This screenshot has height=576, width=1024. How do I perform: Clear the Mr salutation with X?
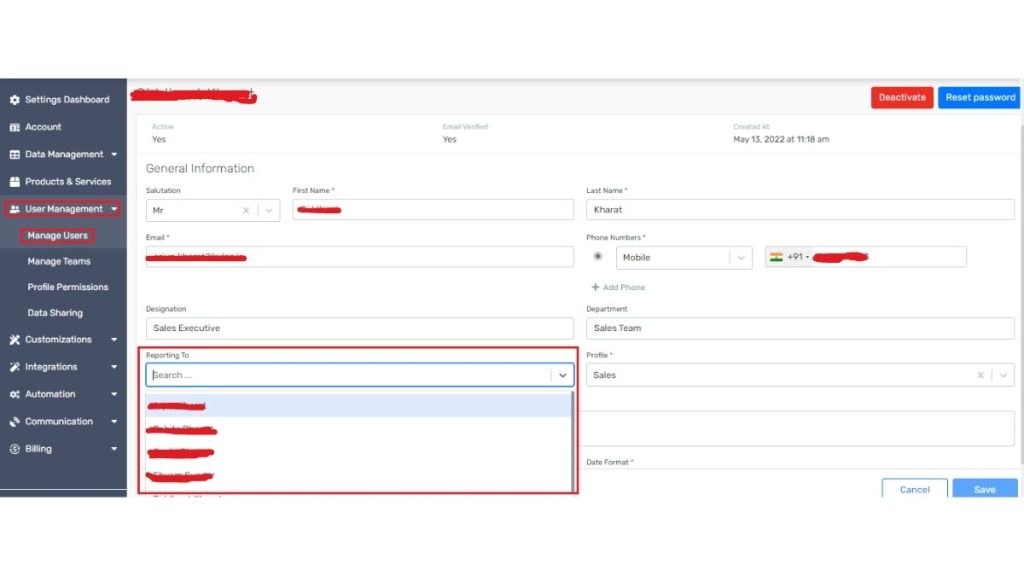pos(246,210)
